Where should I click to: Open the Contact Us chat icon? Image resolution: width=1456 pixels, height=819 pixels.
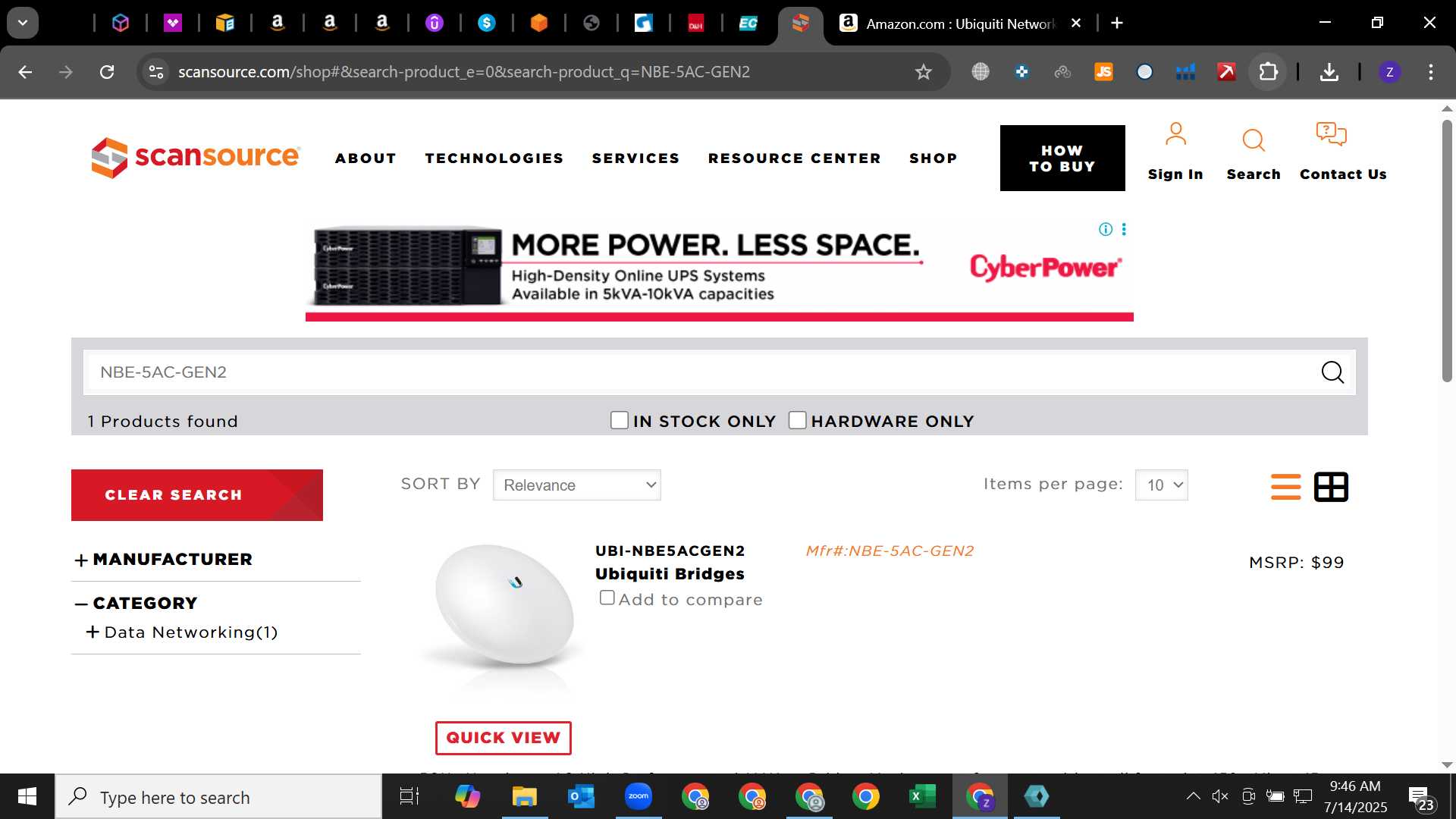pos(1331,135)
